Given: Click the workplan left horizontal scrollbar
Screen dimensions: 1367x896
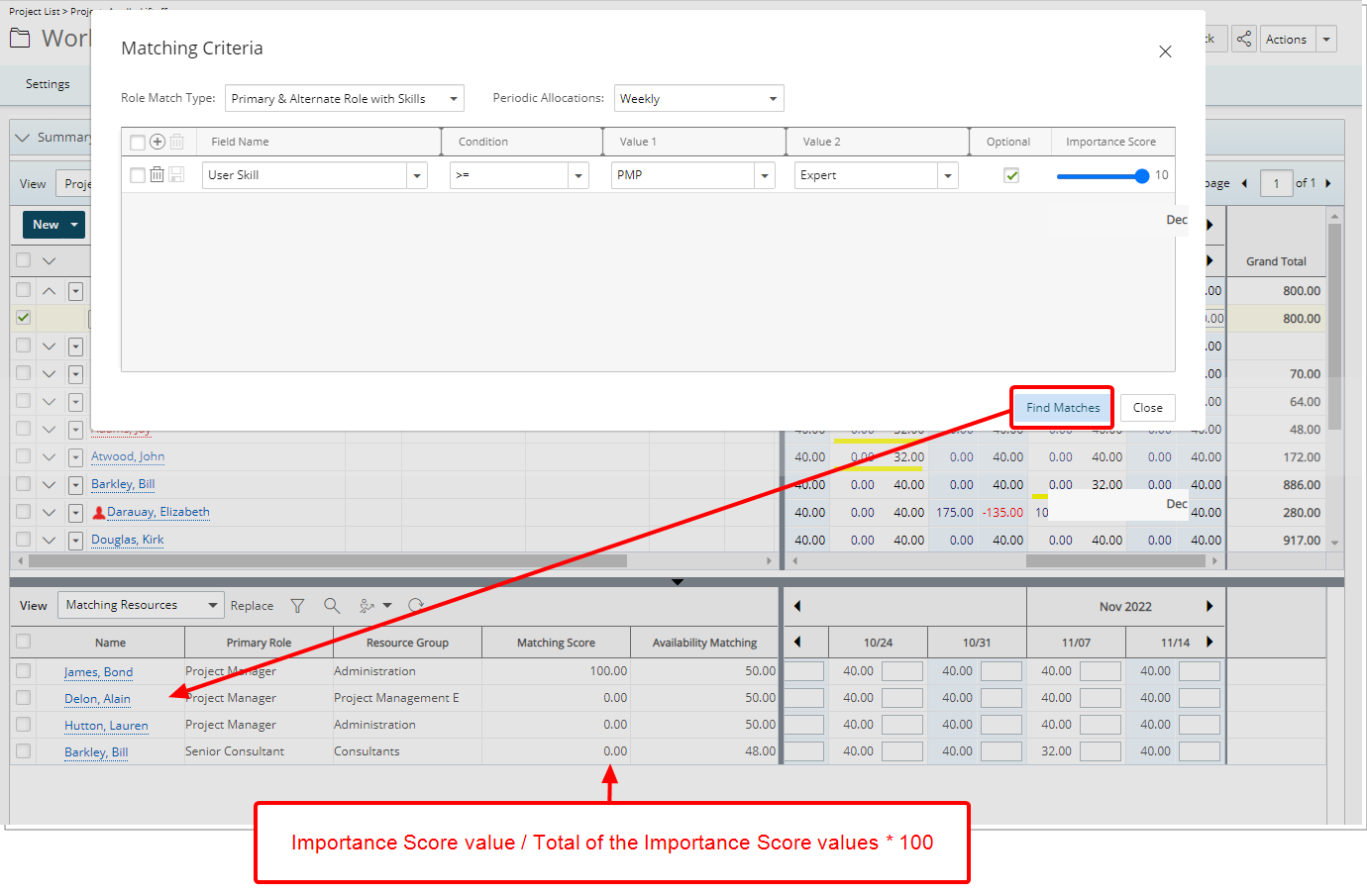Looking at the screenshot, I should click(327, 560).
